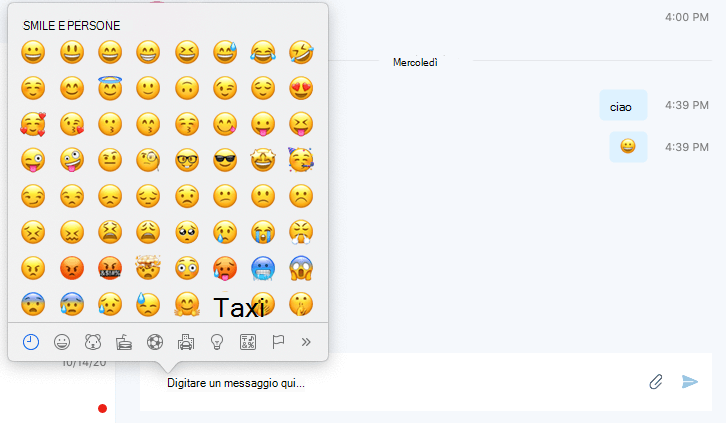Open the flags emoji tab
This screenshot has height=423, width=726.
tap(278, 342)
